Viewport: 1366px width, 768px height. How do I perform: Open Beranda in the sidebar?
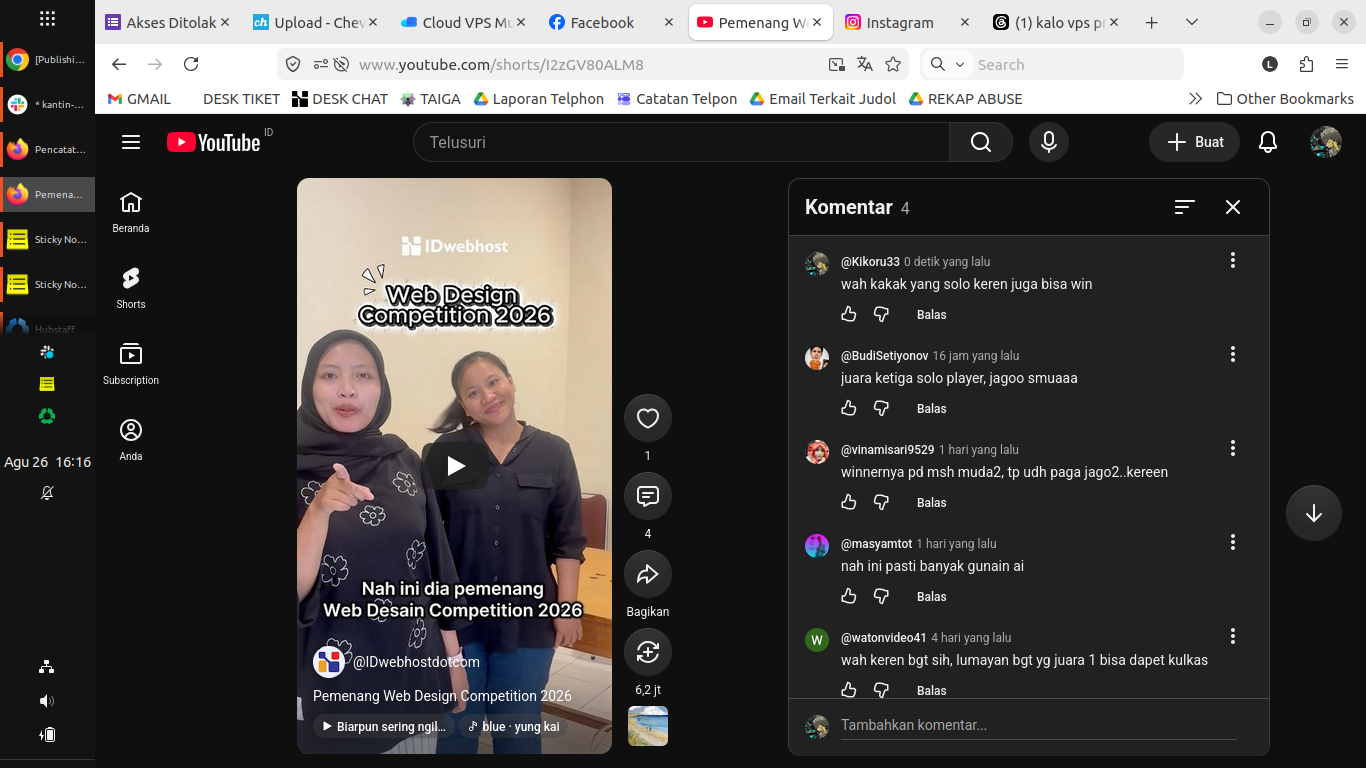point(131,213)
